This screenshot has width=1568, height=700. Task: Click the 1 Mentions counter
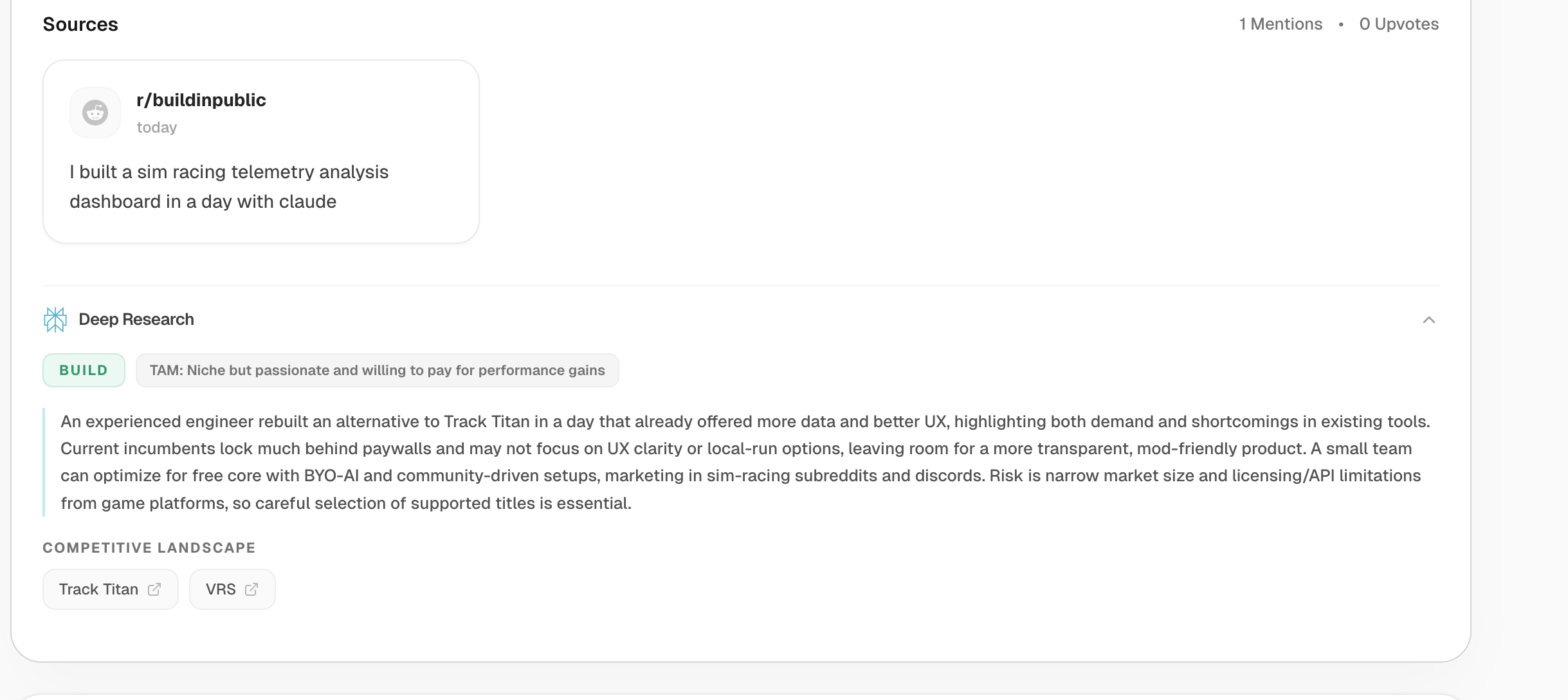(x=1280, y=24)
